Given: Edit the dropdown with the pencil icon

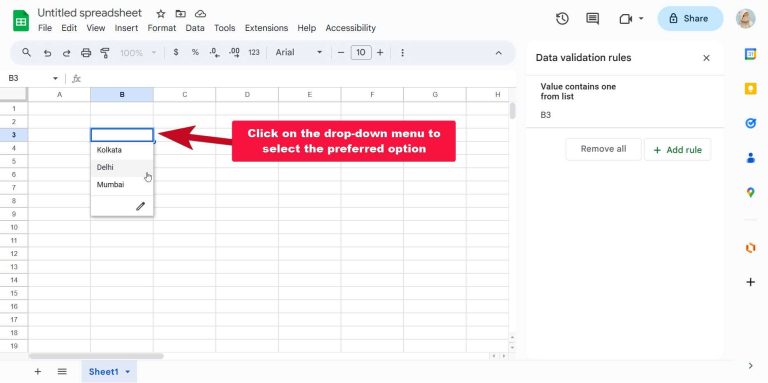Looking at the screenshot, I should [x=141, y=206].
